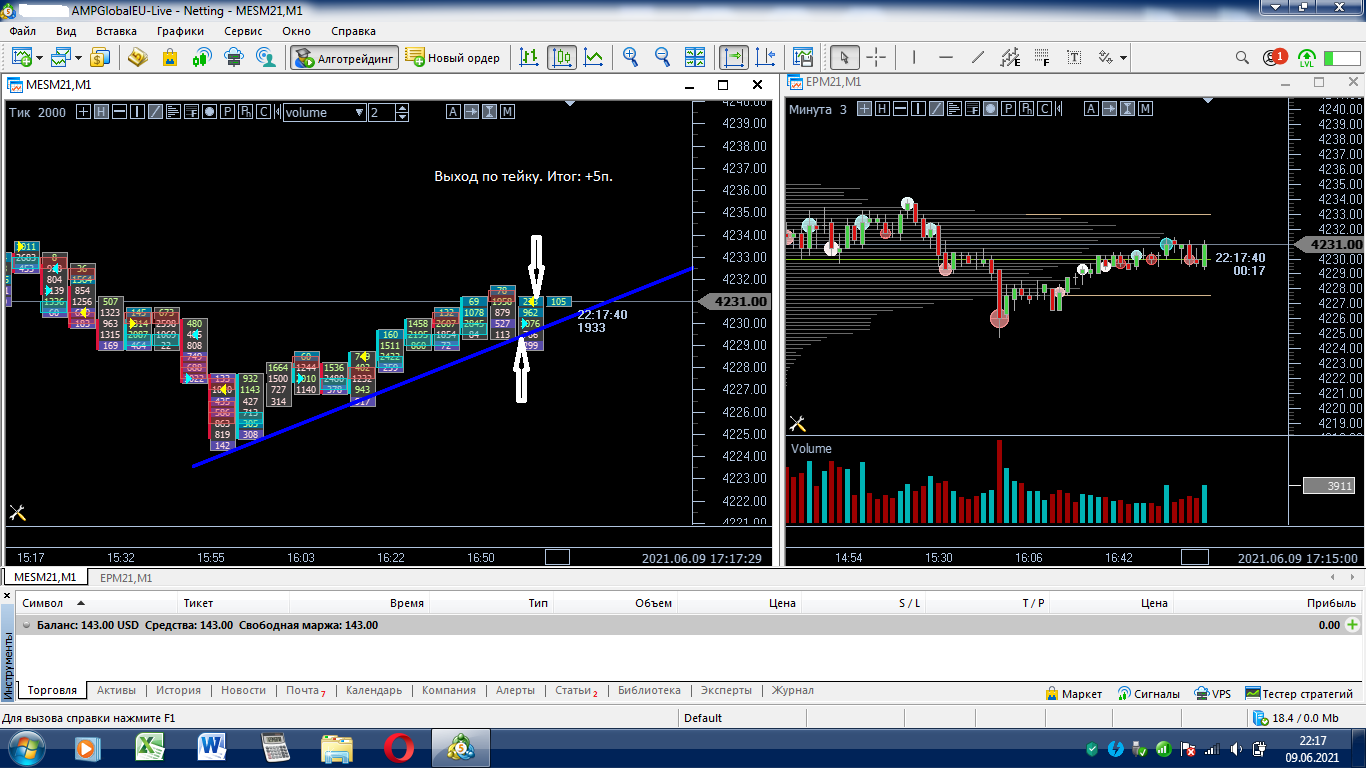Click the green plus button in the balance row
The width and height of the screenshot is (1366, 768).
(1354, 625)
